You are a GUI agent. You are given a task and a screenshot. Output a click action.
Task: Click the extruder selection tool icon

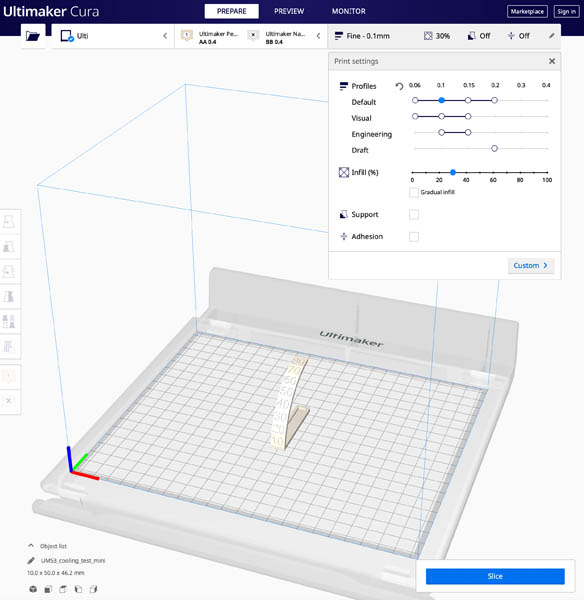click(x=9, y=376)
